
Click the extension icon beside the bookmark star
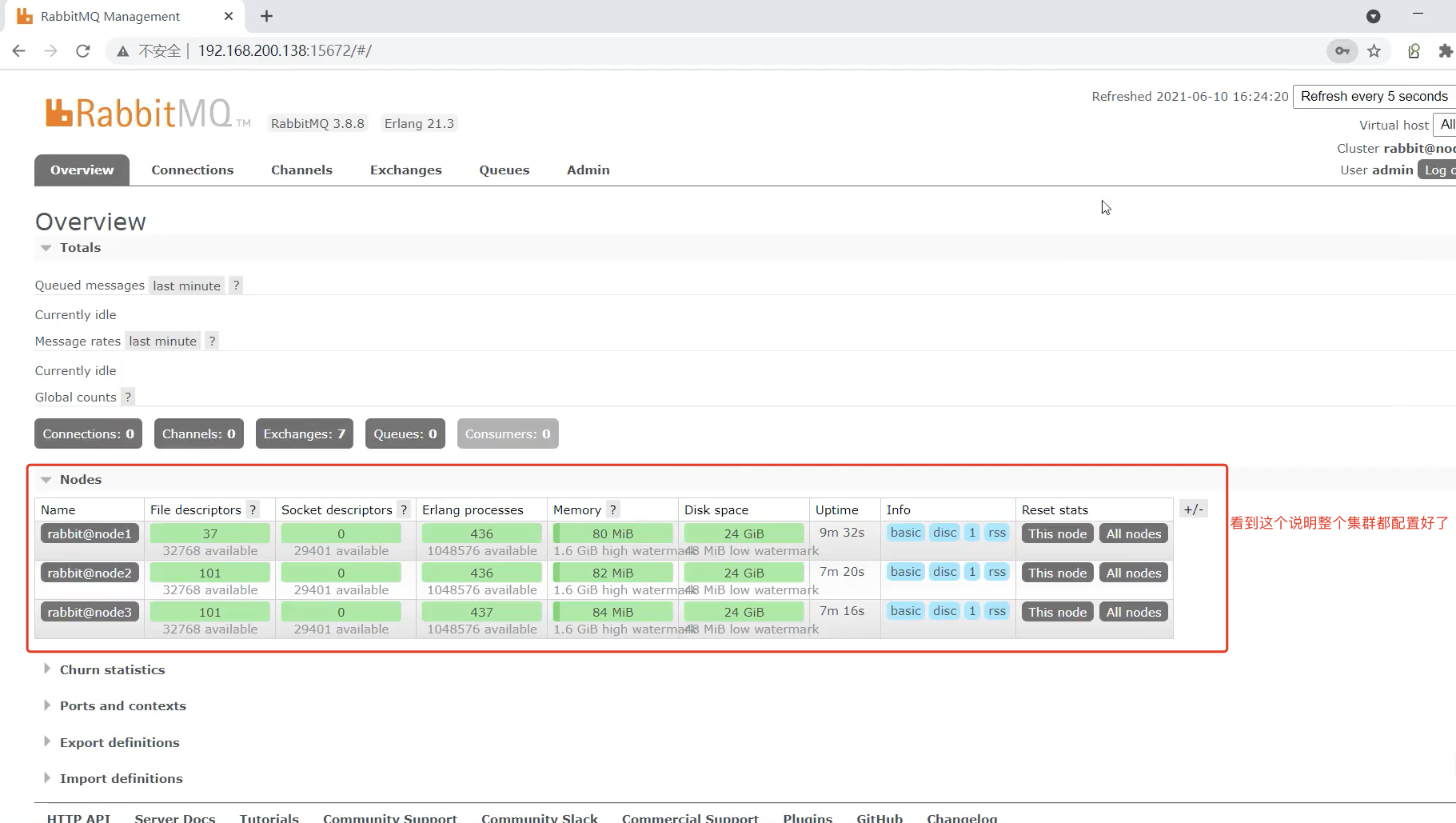click(x=1414, y=51)
